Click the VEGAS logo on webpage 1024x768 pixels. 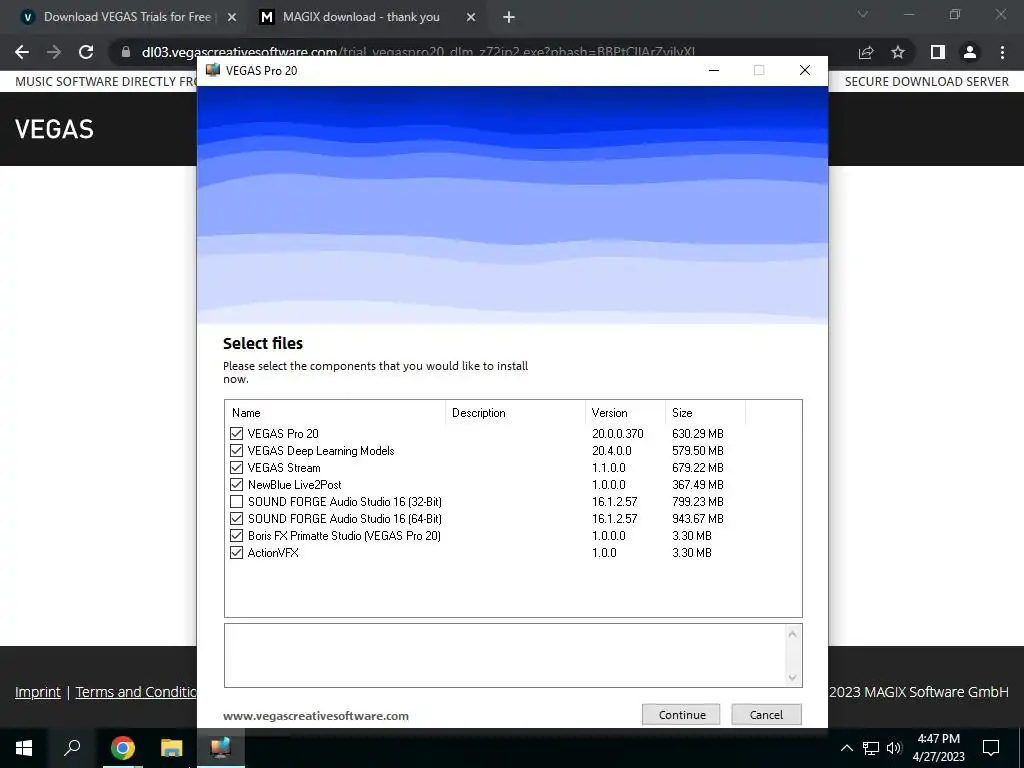coord(54,129)
